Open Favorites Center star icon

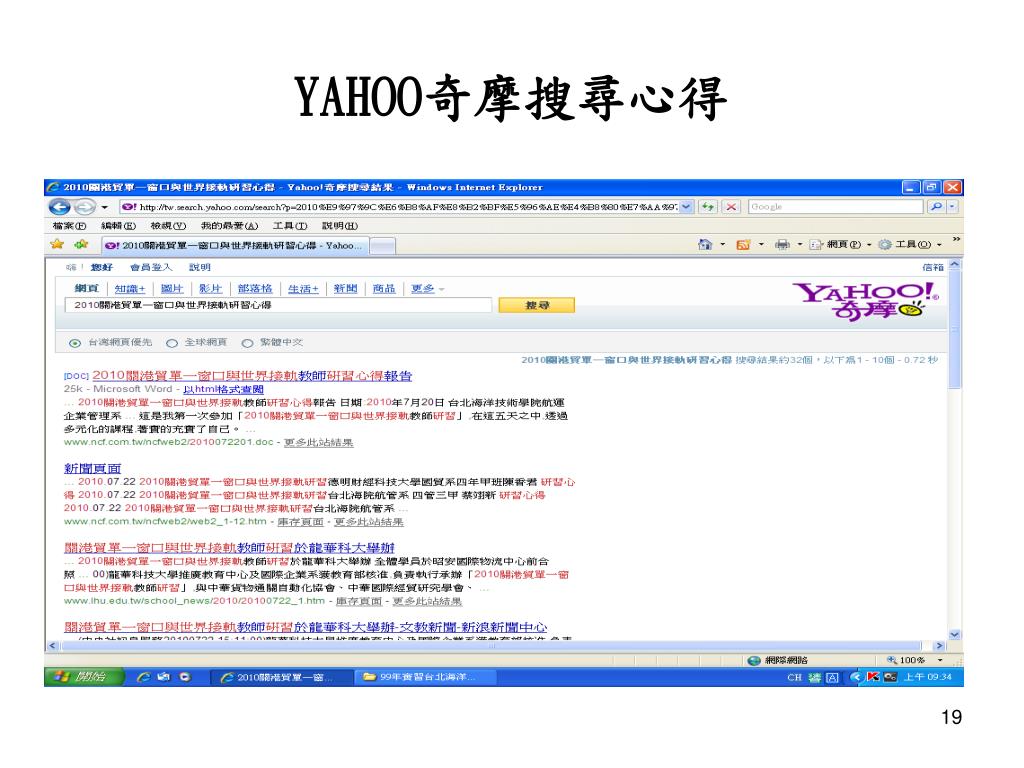pyautogui.click(x=57, y=244)
